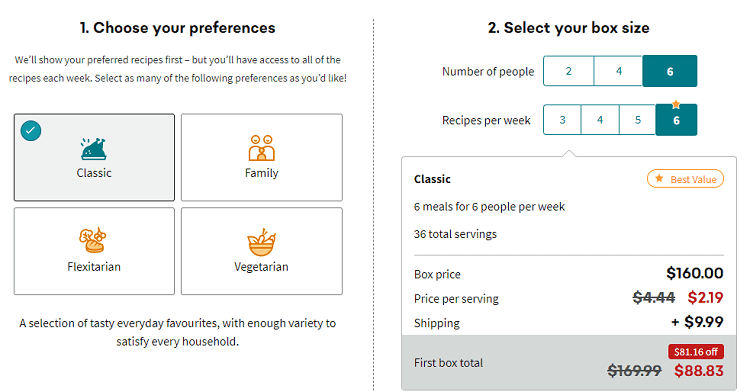Toggle the Vegetarian preference label
This screenshot has height=392, width=750.
pos(261,267)
